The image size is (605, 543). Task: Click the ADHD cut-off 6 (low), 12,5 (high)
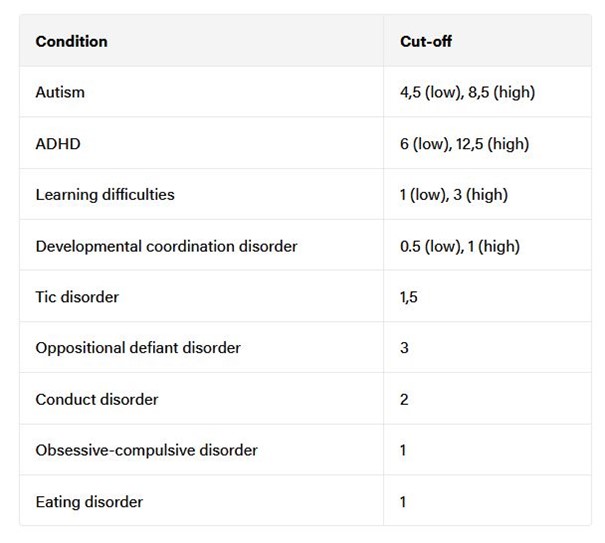464,143
